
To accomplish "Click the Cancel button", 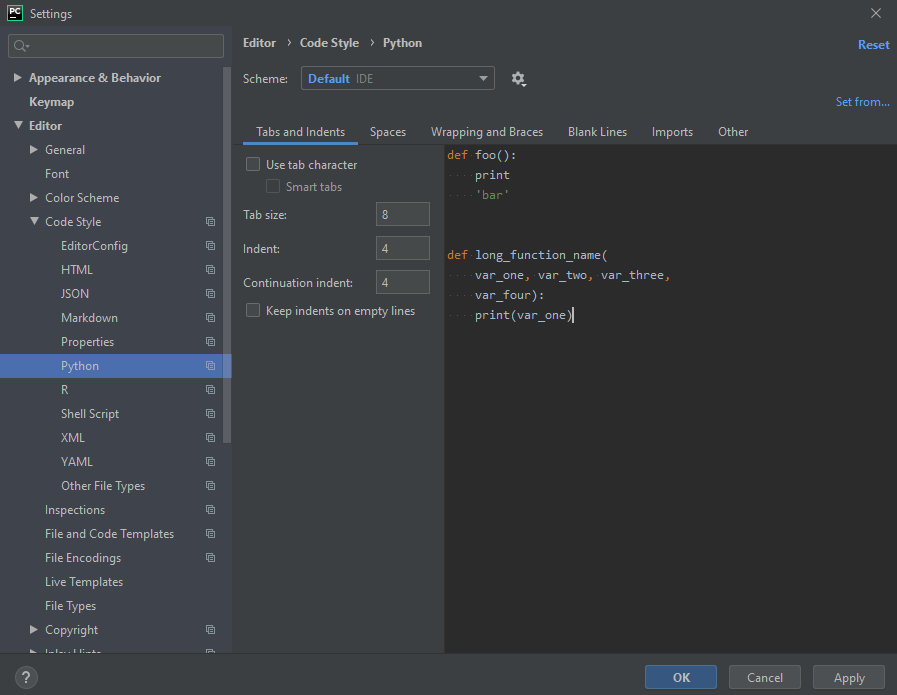I will tap(765, 678).
